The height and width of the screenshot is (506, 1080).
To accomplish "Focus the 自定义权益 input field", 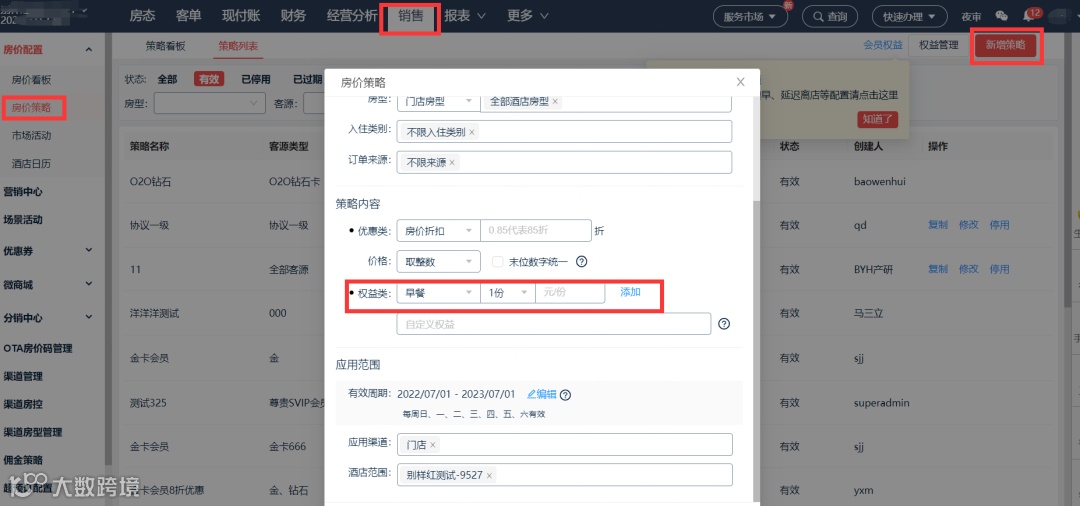I will coord(554,324).
